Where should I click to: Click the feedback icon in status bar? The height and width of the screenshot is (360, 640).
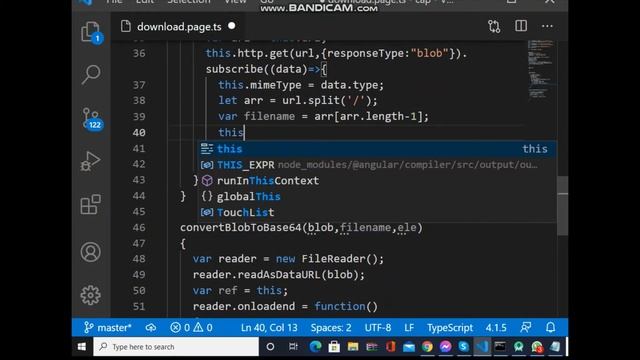pos(526,327)
